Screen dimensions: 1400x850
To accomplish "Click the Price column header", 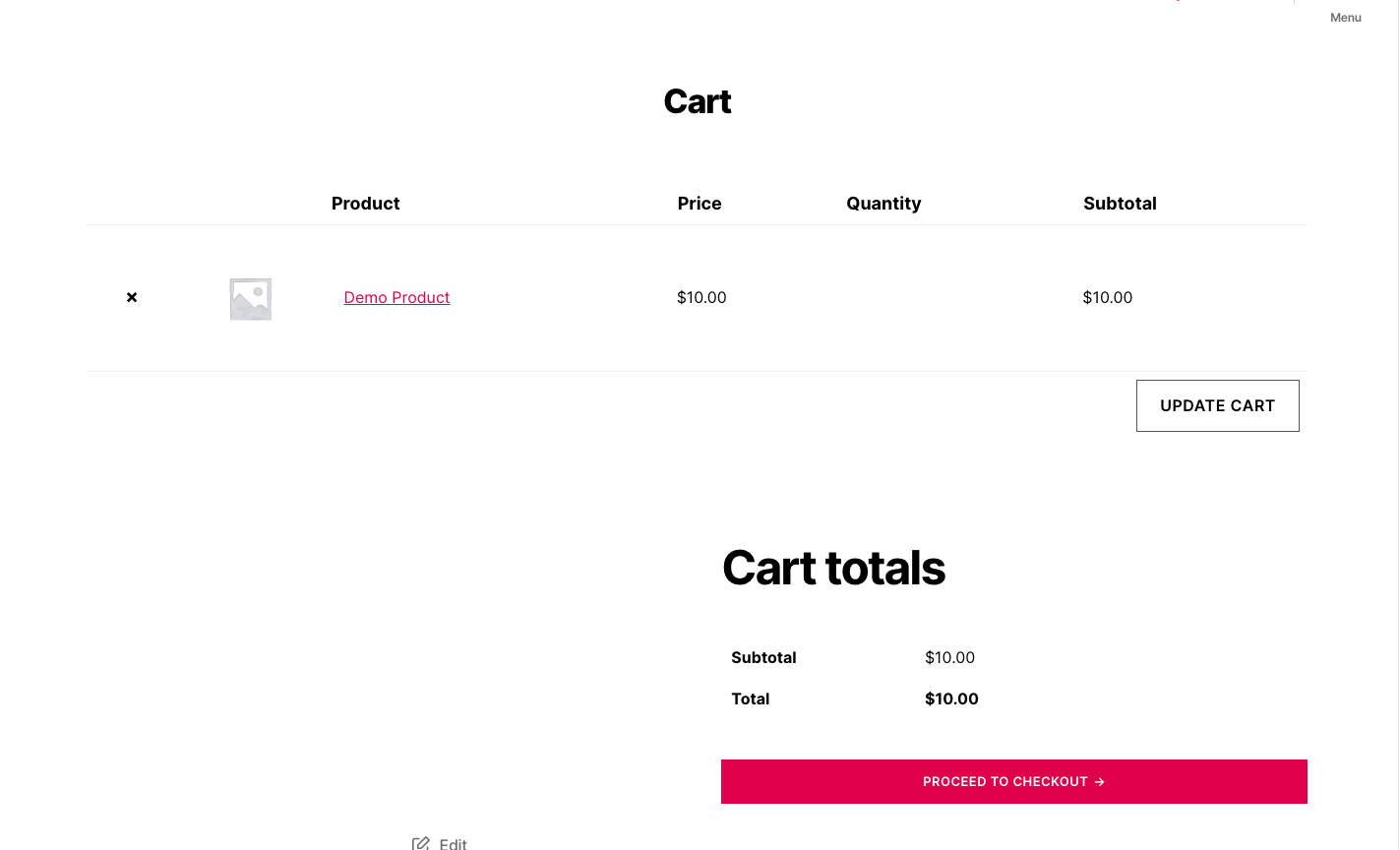I will (700, 204).
